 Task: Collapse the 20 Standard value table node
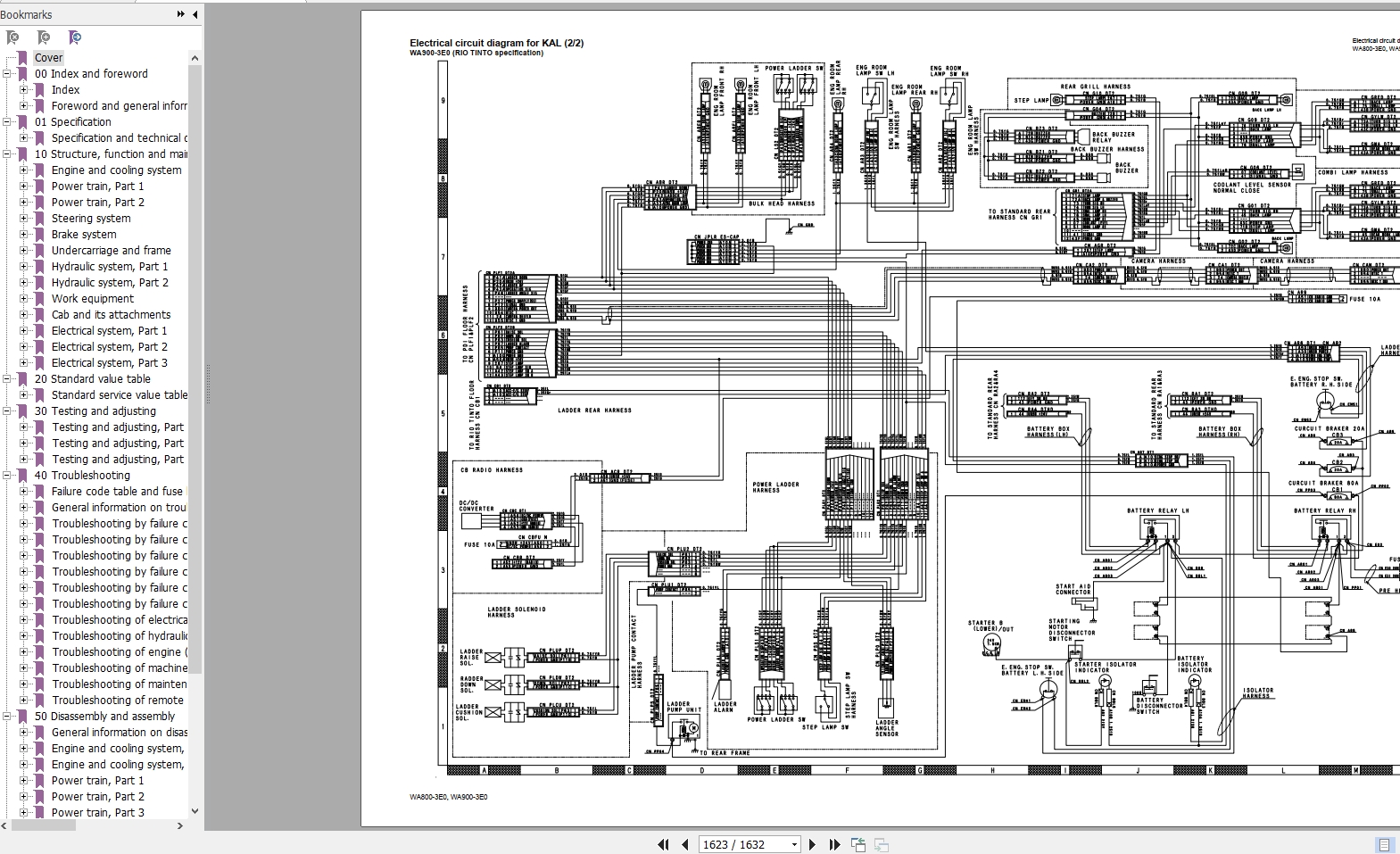point(8,379)
